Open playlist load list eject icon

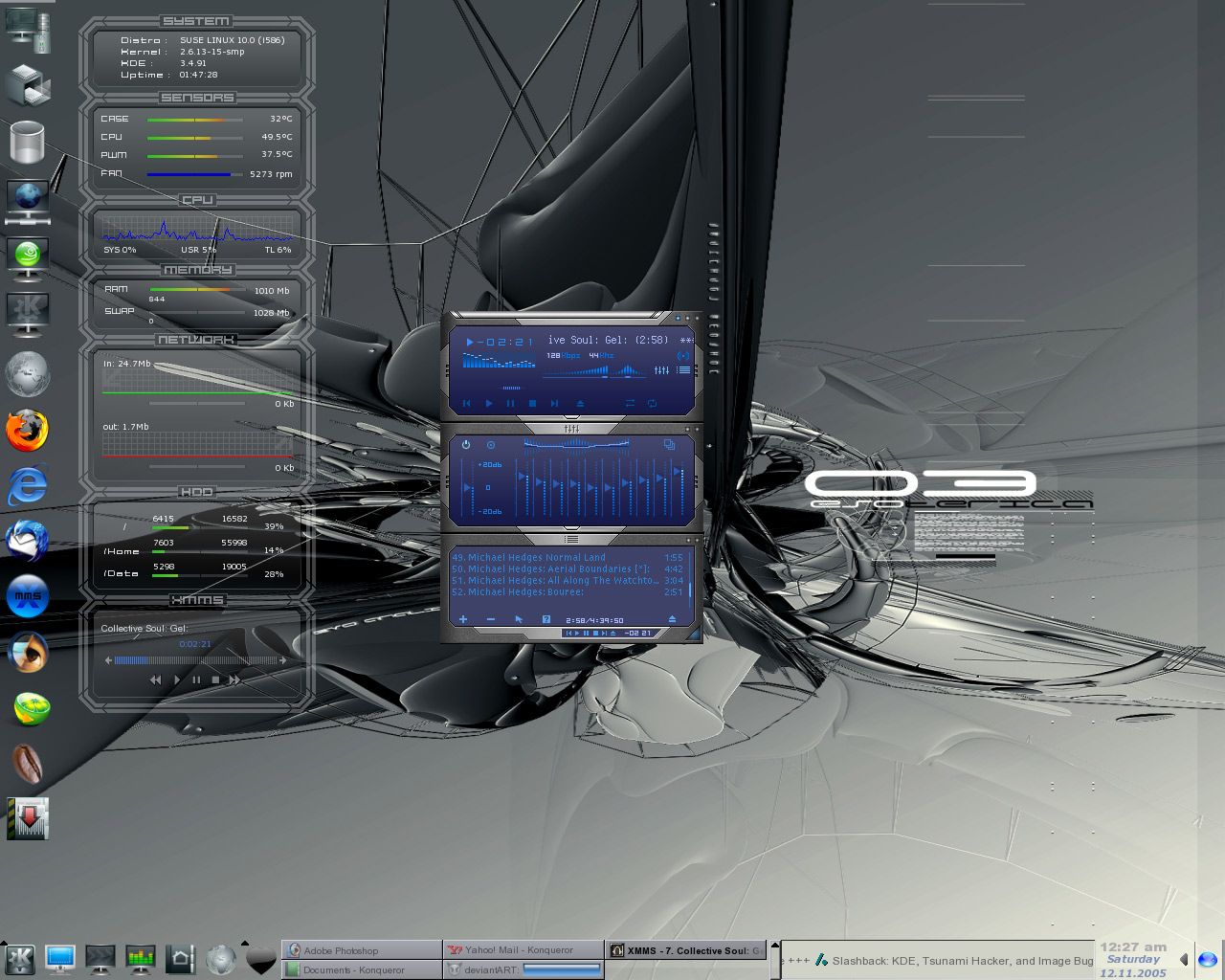(672, 619)
